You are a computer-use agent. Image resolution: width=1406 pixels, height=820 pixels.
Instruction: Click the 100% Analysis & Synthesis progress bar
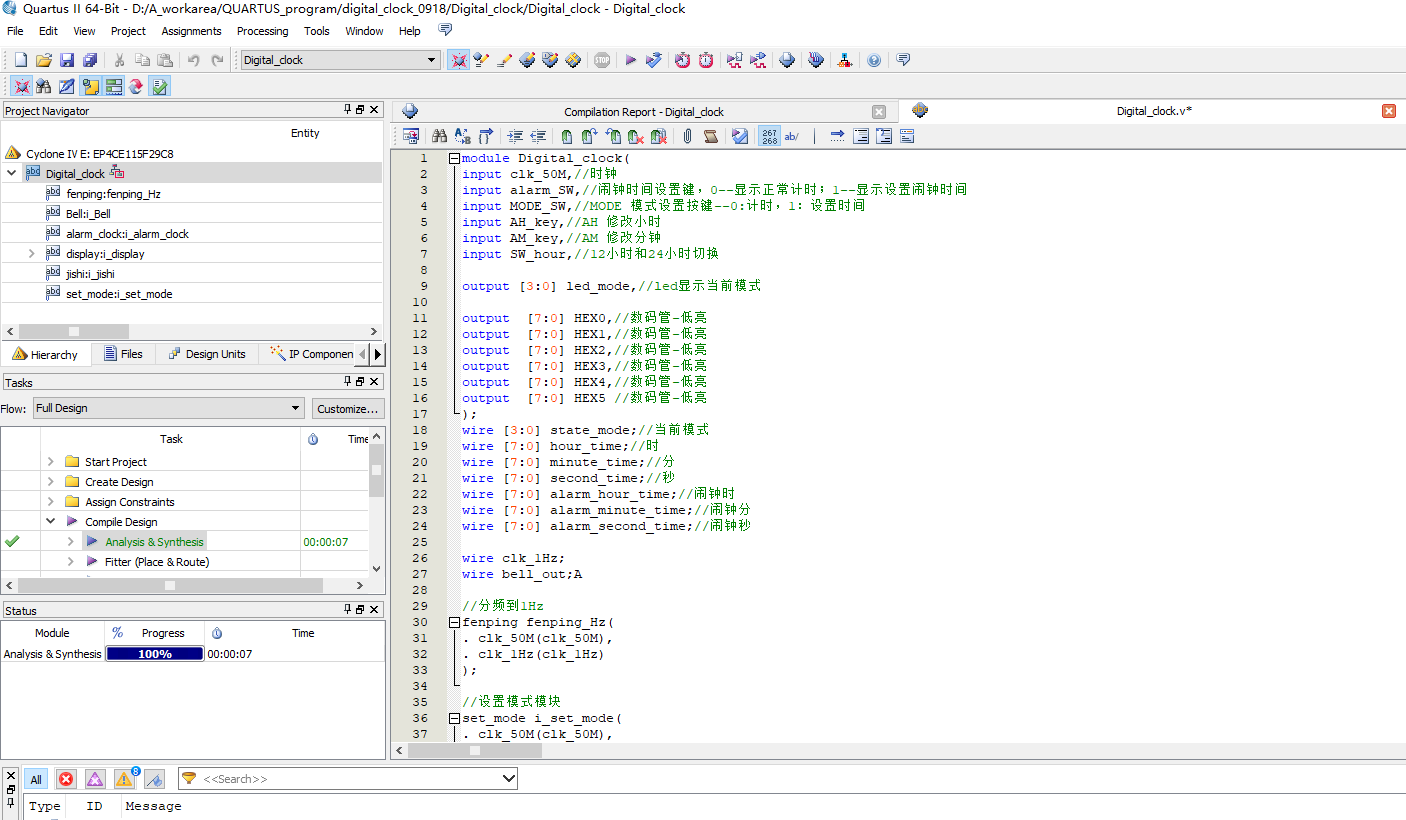(x=155, y=654)
